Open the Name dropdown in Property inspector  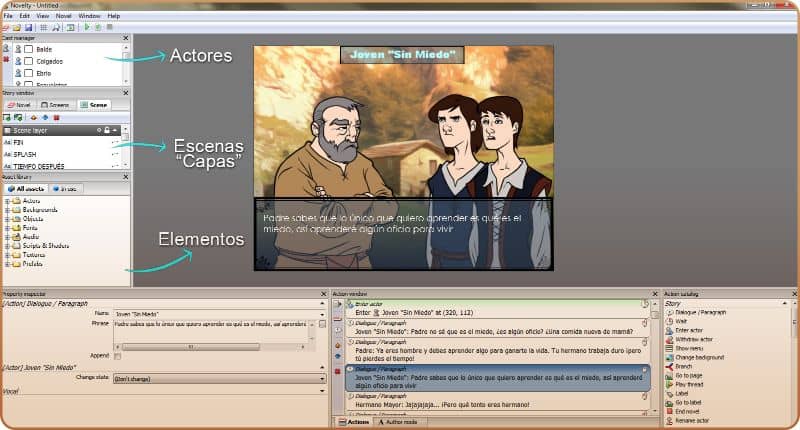pos(322,314)
